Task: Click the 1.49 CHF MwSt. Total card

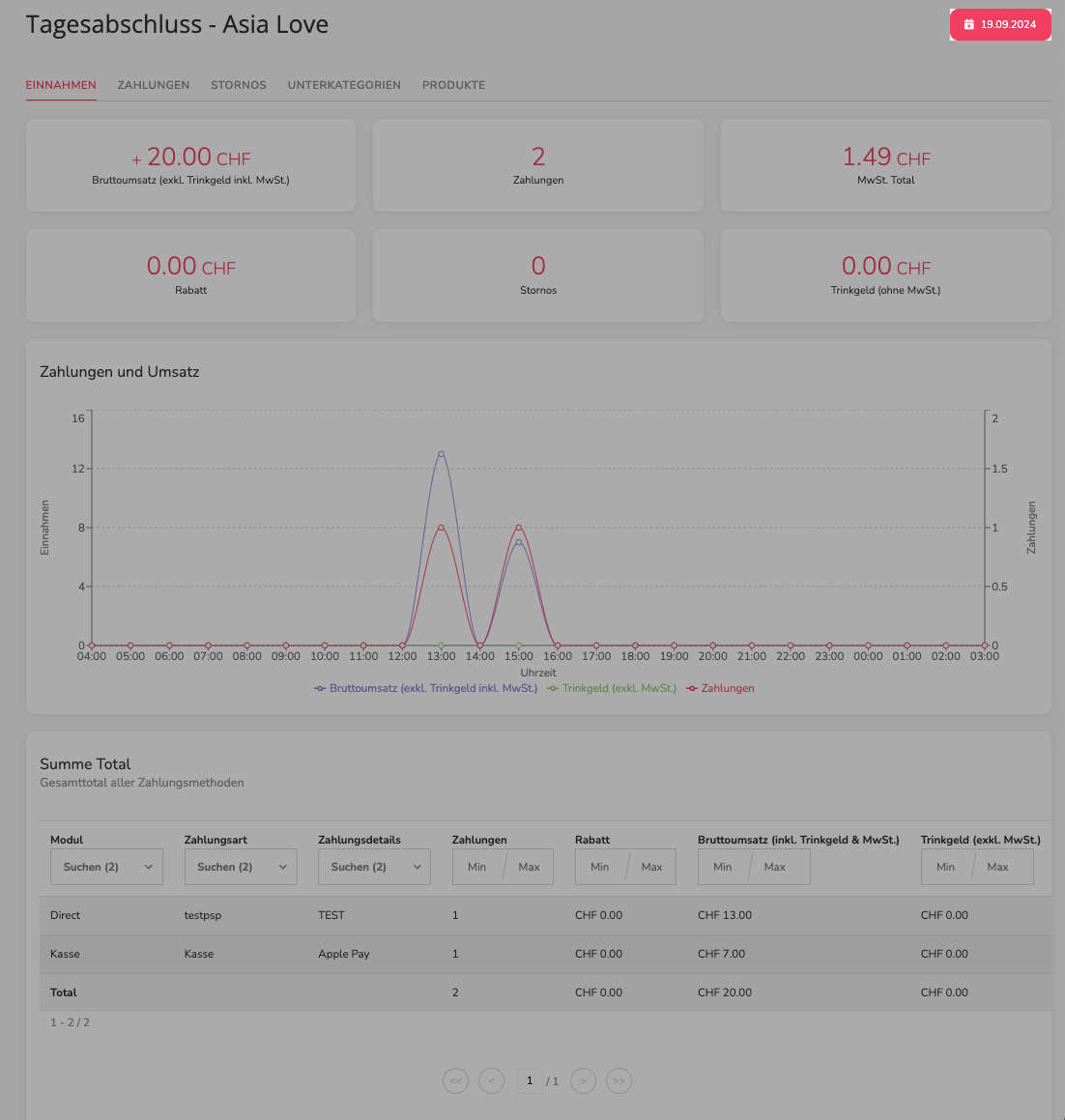Action: point(885,165)
